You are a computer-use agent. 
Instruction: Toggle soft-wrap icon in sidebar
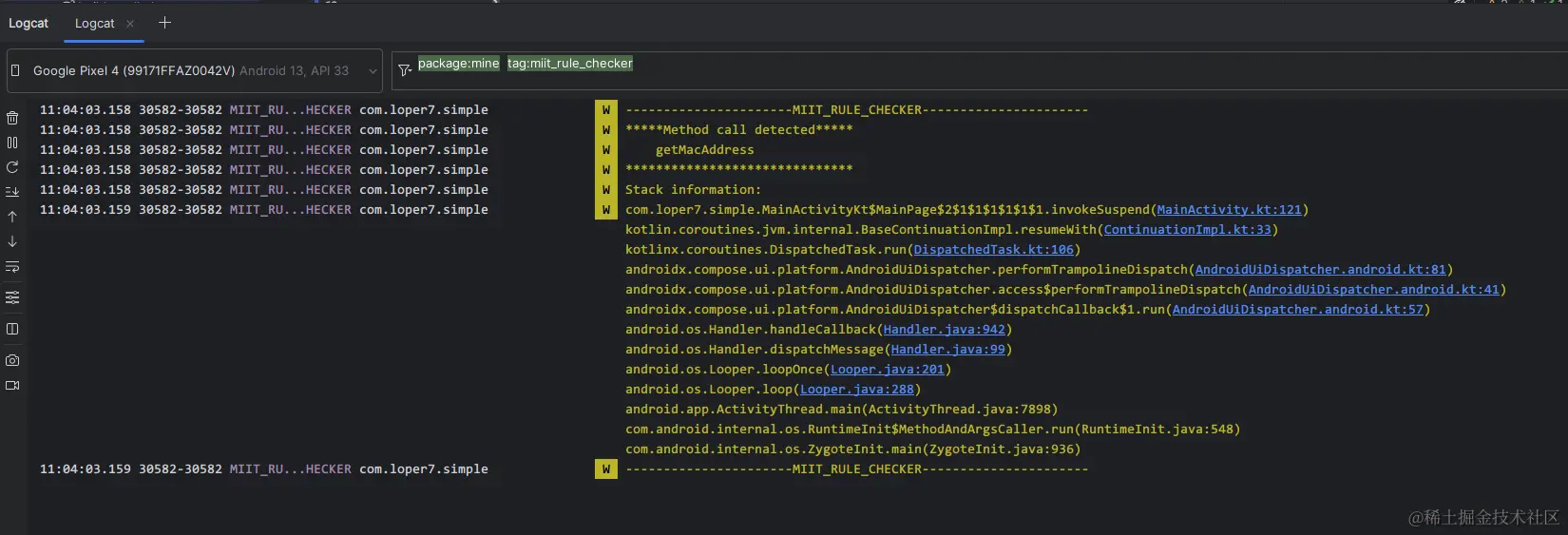[12, 267]
